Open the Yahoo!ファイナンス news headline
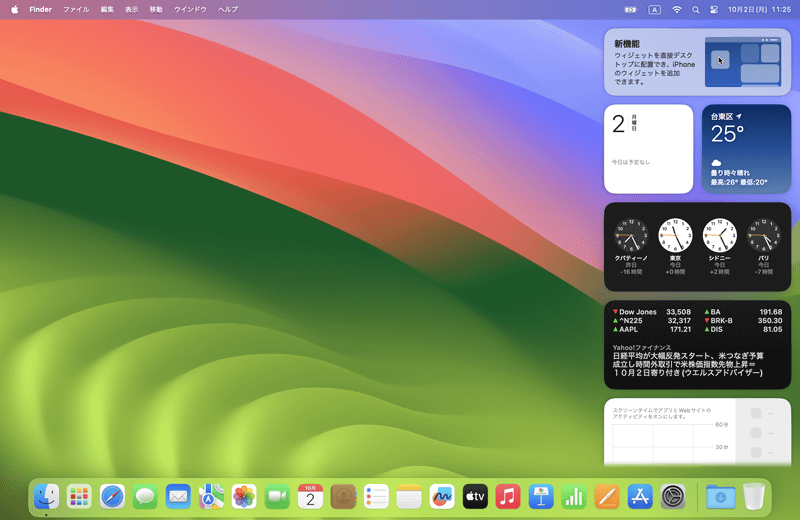This screenshot has height=520, width=800. [688, 364]
